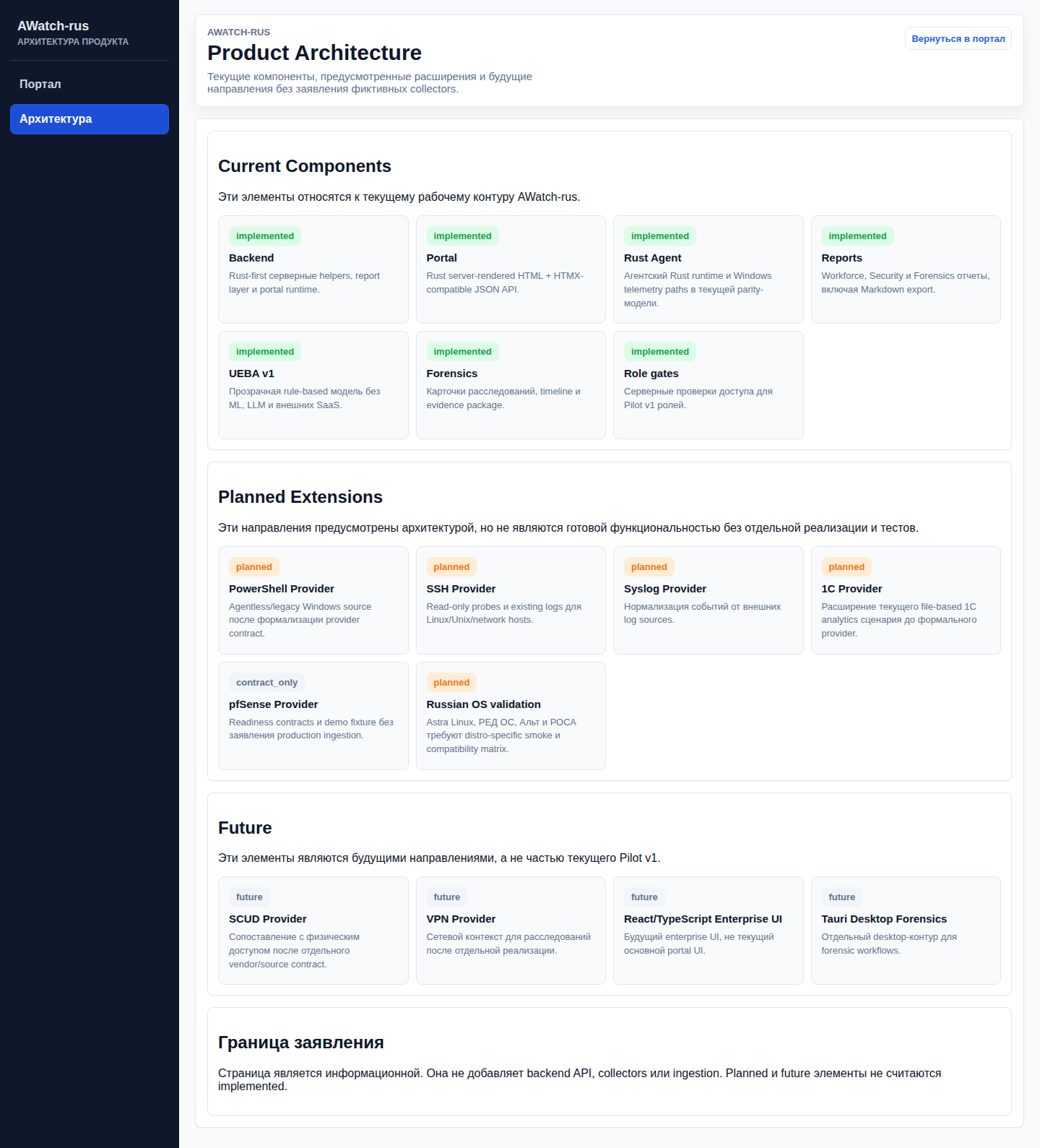This screenshot has height=1148, width=1040.
Task: Click the planned badge on SSH Provider card
Action: point(451,567)
